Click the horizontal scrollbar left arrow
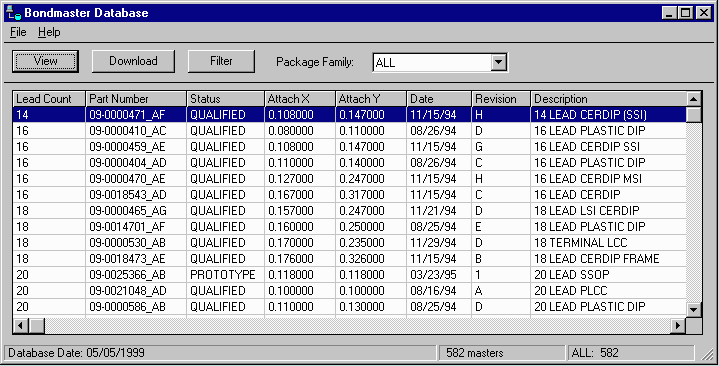Image resolution: width=719 pixels, height=366 pixels. click(x=21, y=326)
